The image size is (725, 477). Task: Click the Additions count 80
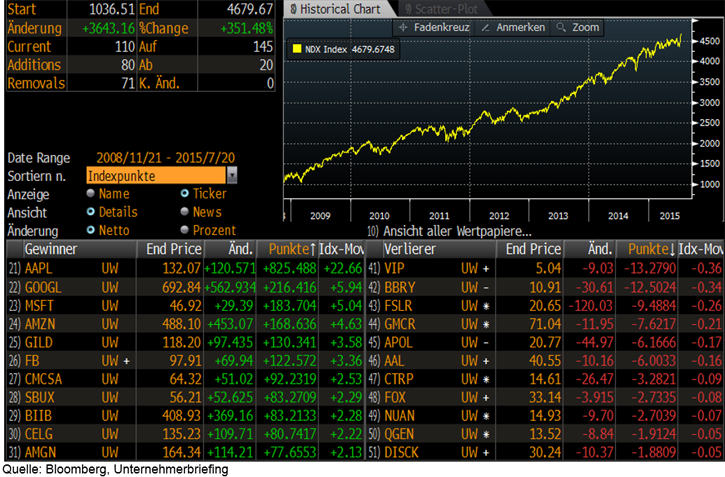click(128, 65)
